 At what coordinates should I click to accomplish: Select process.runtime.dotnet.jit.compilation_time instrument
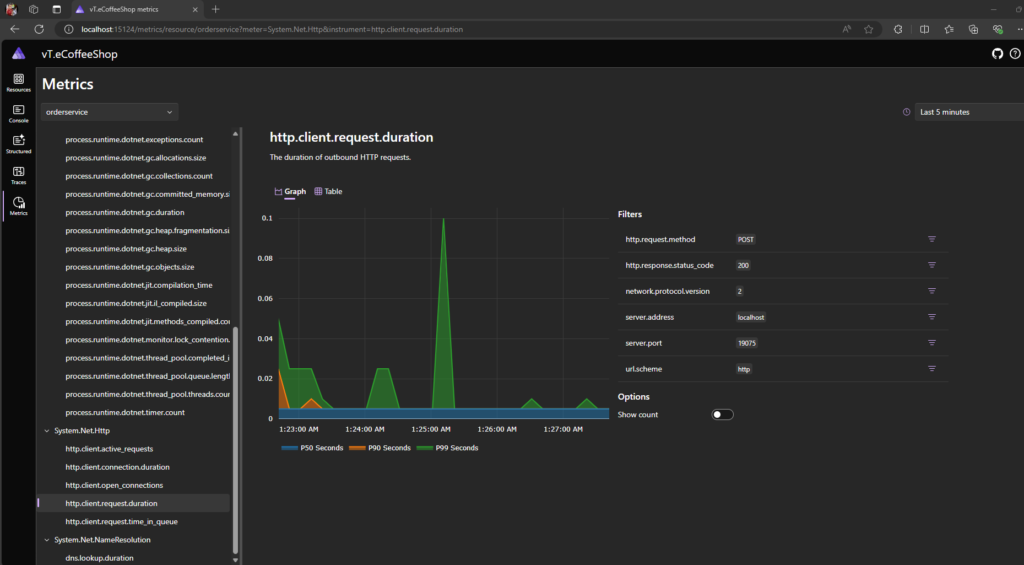pos(138,285)
